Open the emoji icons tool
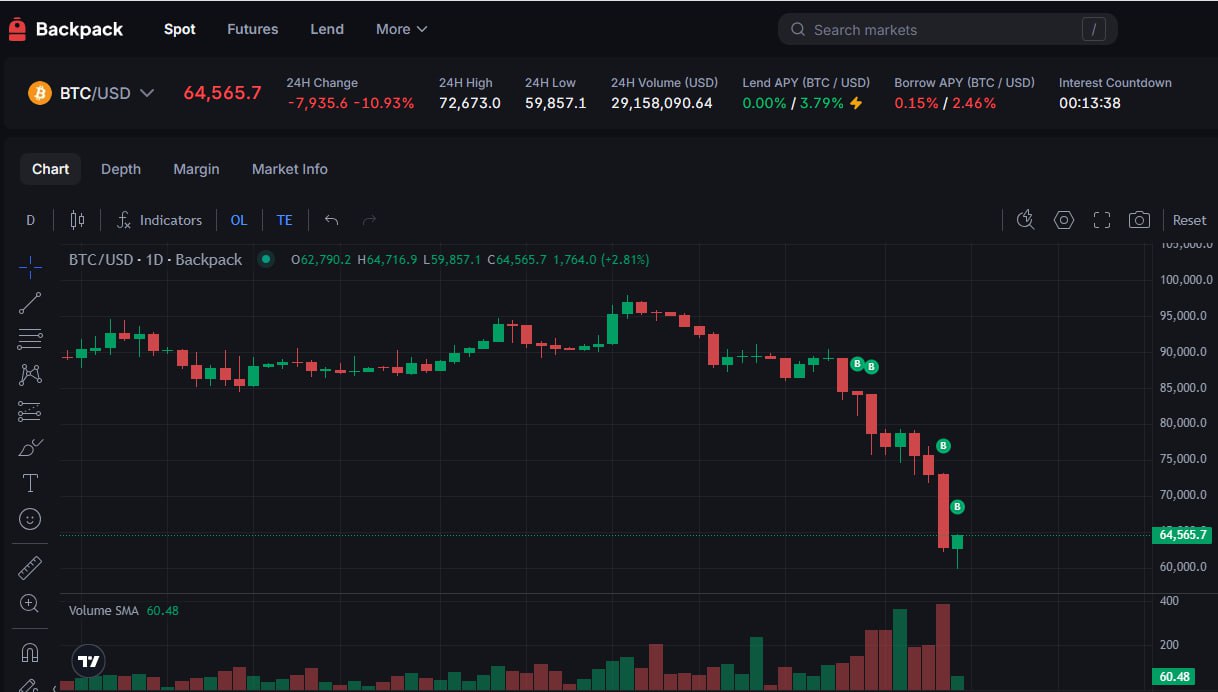1218x692 pixels. [30, 519]
